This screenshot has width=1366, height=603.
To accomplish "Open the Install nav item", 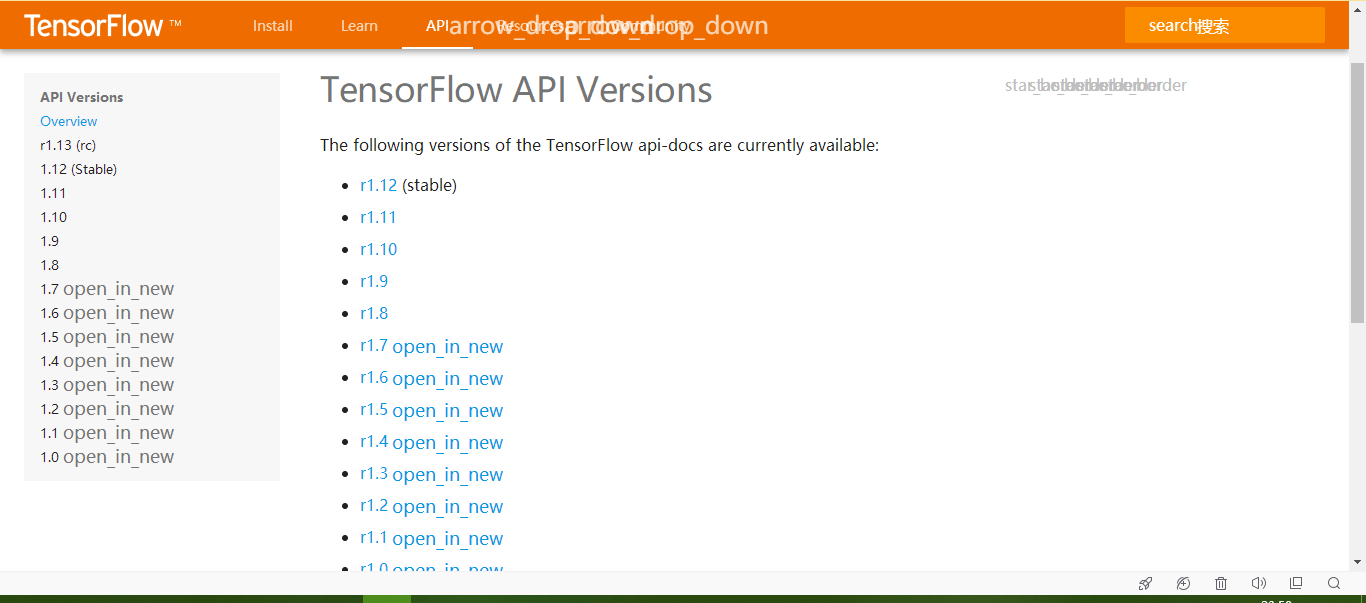I will click(273, 26).
